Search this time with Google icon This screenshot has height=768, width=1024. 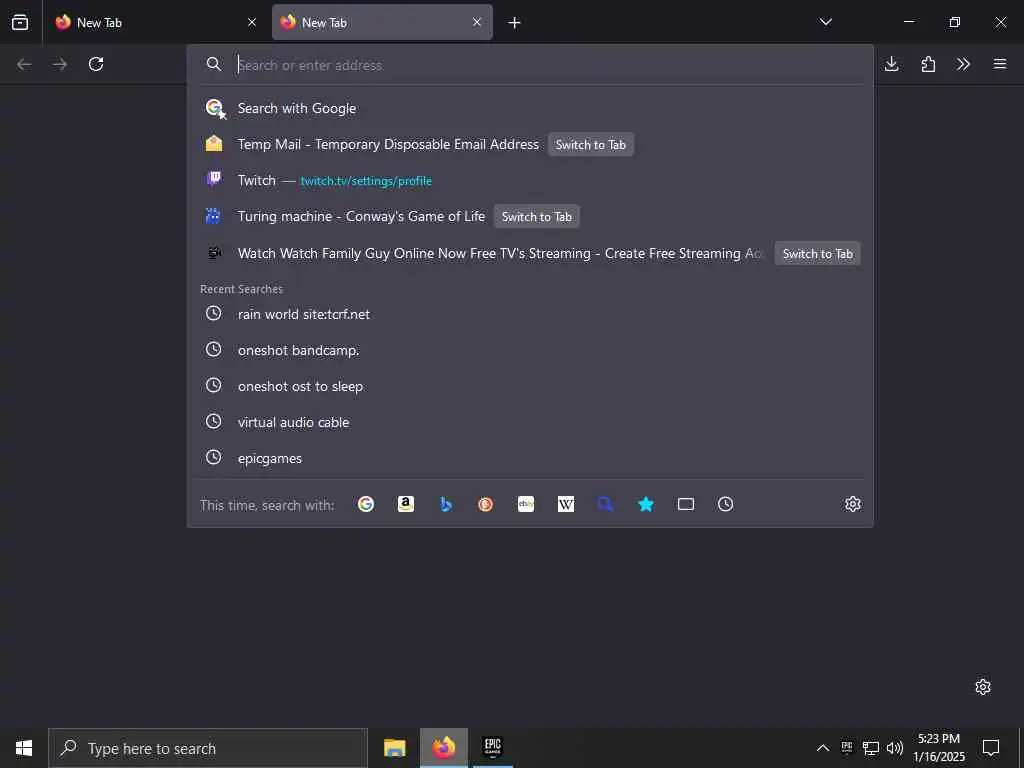(x=366, y=504)
